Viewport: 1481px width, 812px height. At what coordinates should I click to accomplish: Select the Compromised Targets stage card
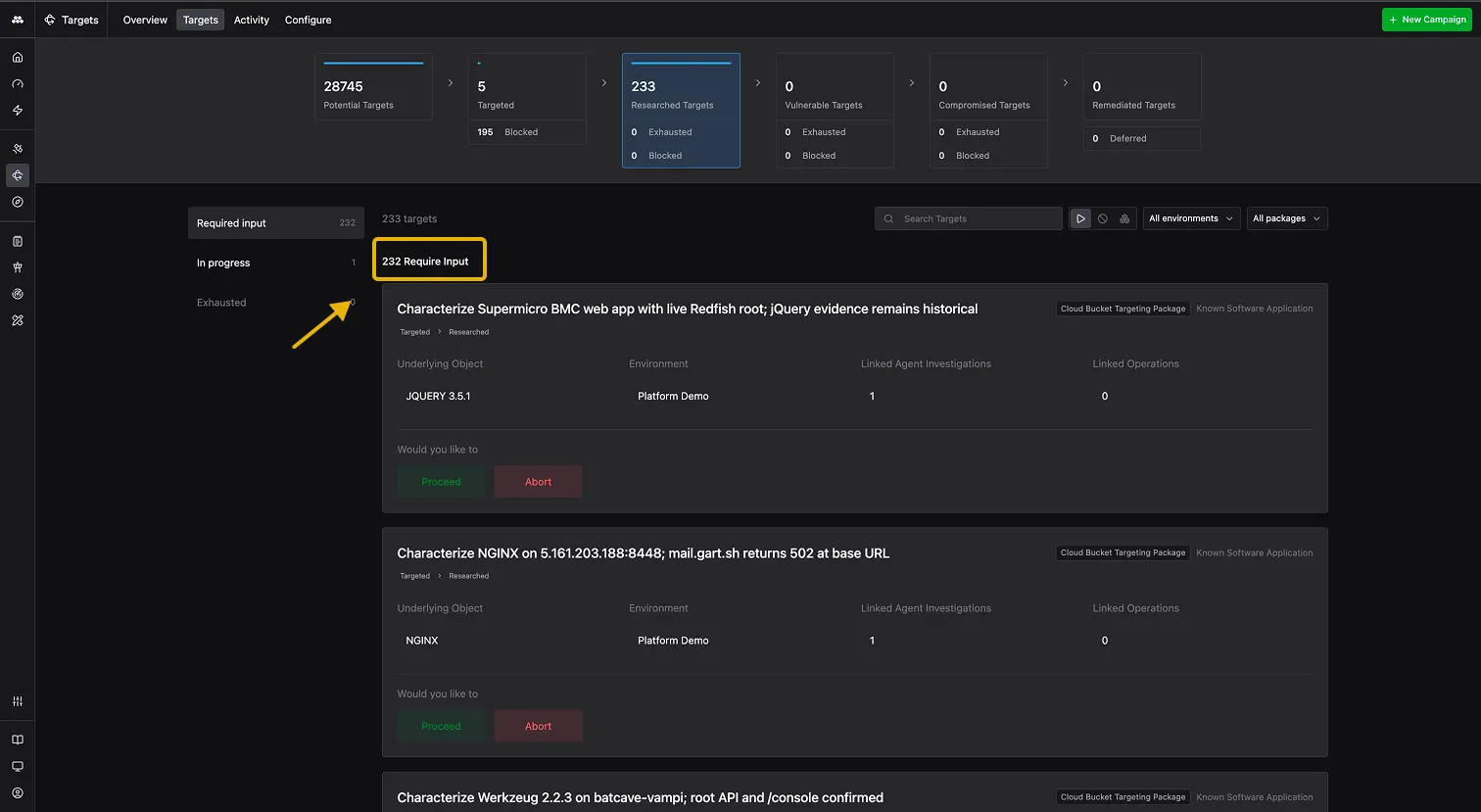pos(988,111)
